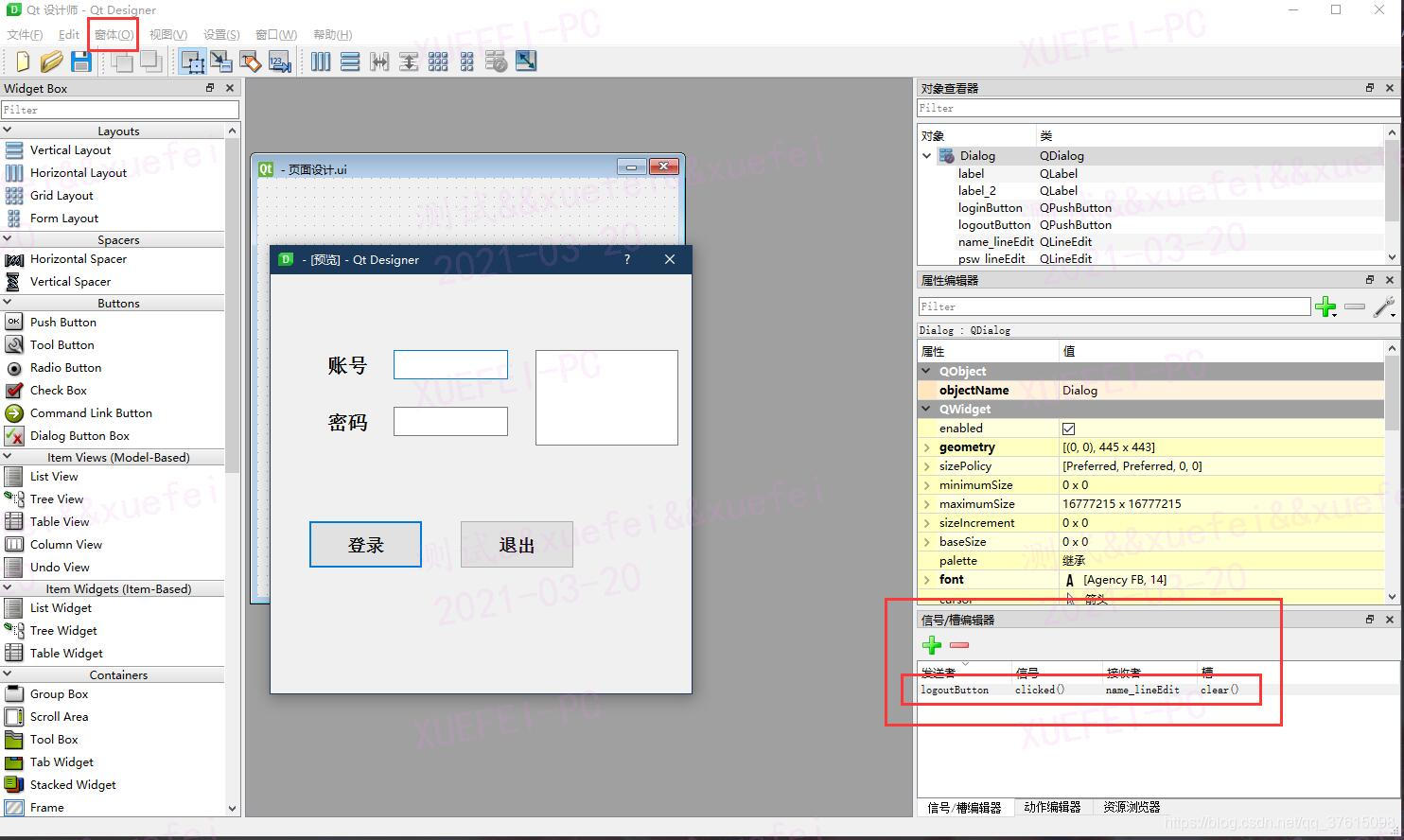Add a signal/slot connection with green plus

(x=932, y=645)
